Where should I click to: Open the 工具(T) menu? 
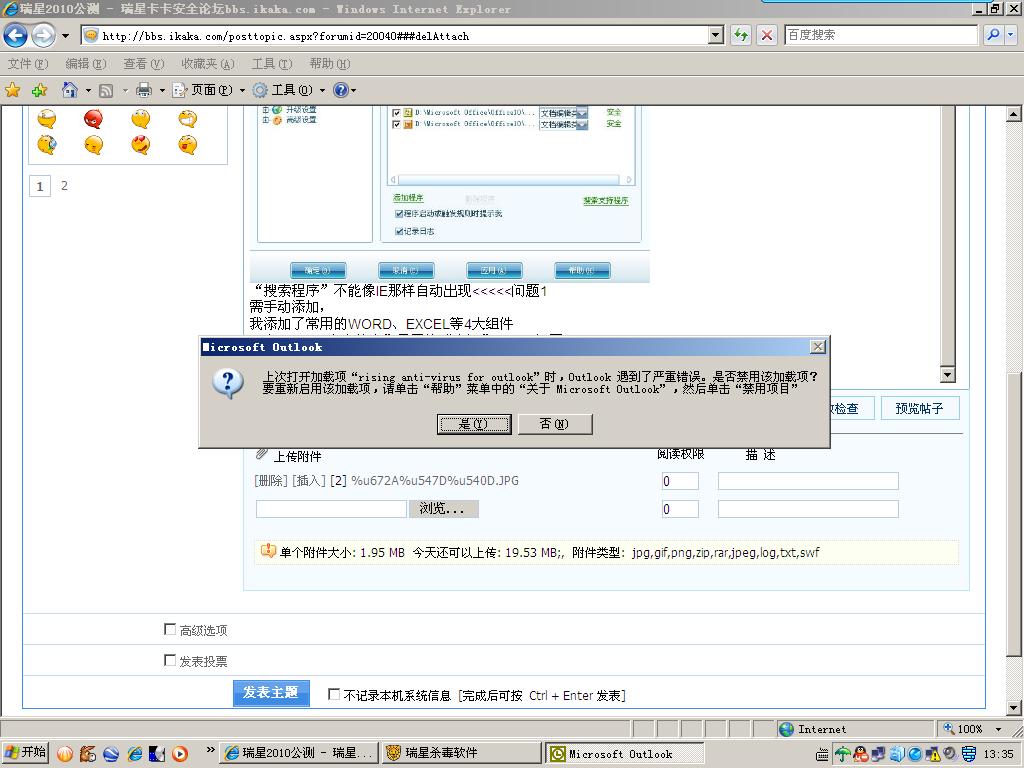tap(272, 64)
